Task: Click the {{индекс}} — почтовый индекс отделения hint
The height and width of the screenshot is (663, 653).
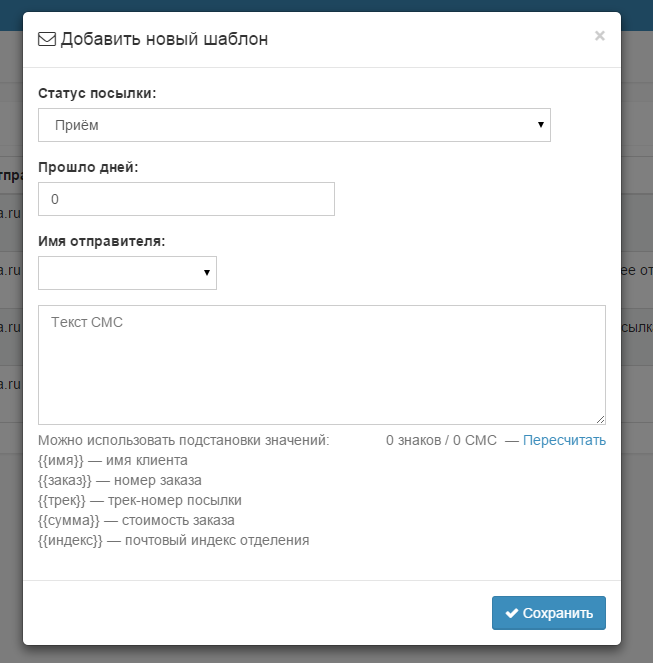Action: [x=173, y=540]
